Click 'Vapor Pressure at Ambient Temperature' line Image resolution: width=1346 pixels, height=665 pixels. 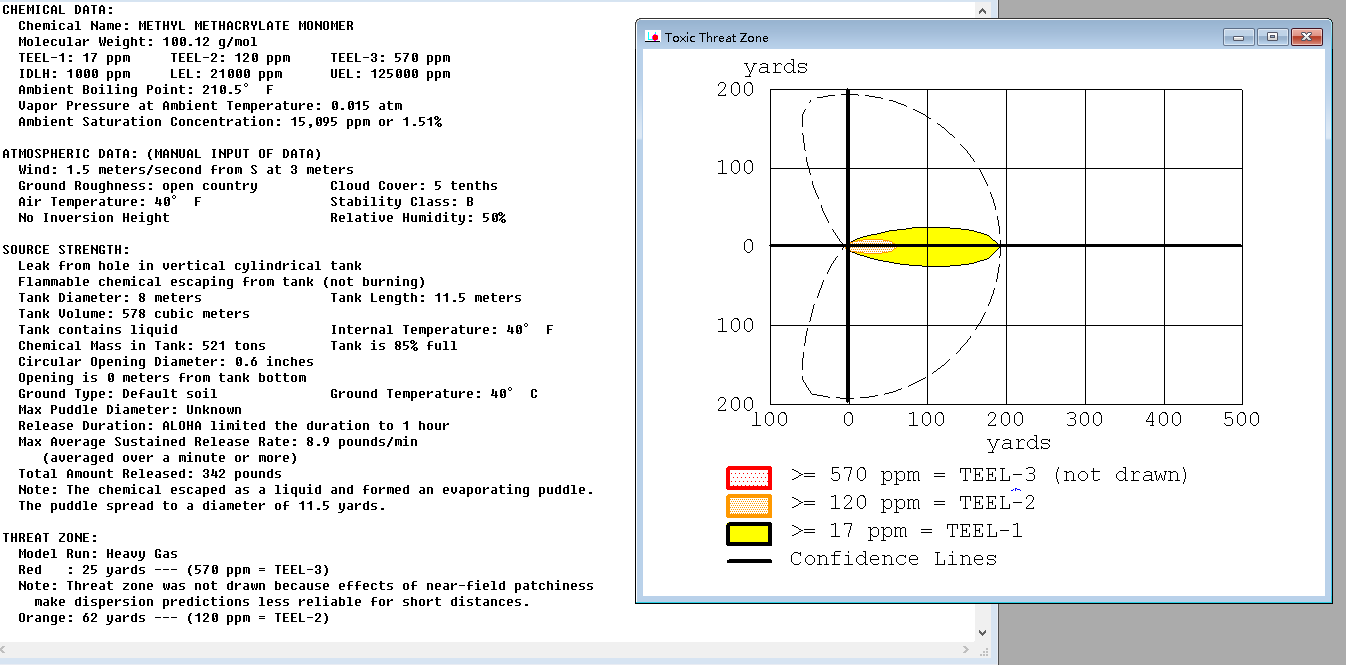coord(210,106)
